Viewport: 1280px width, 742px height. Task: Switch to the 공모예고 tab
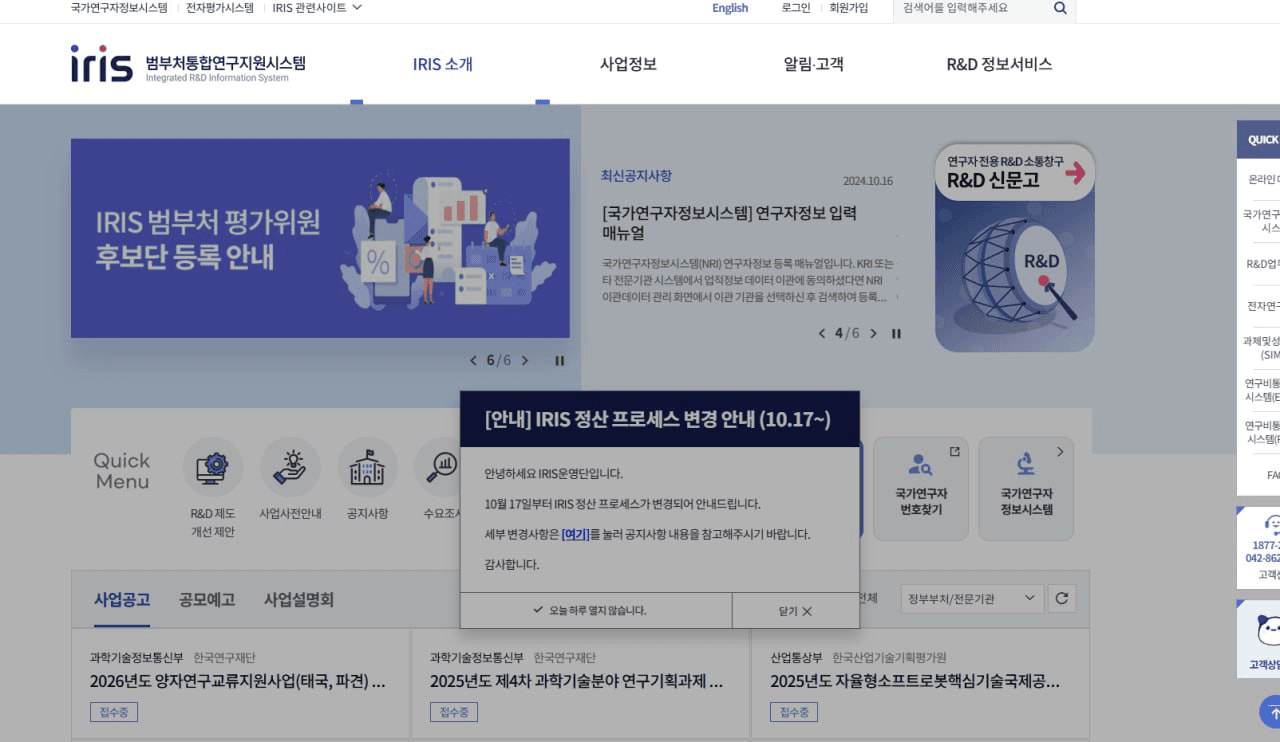click(x=207, y=600)
